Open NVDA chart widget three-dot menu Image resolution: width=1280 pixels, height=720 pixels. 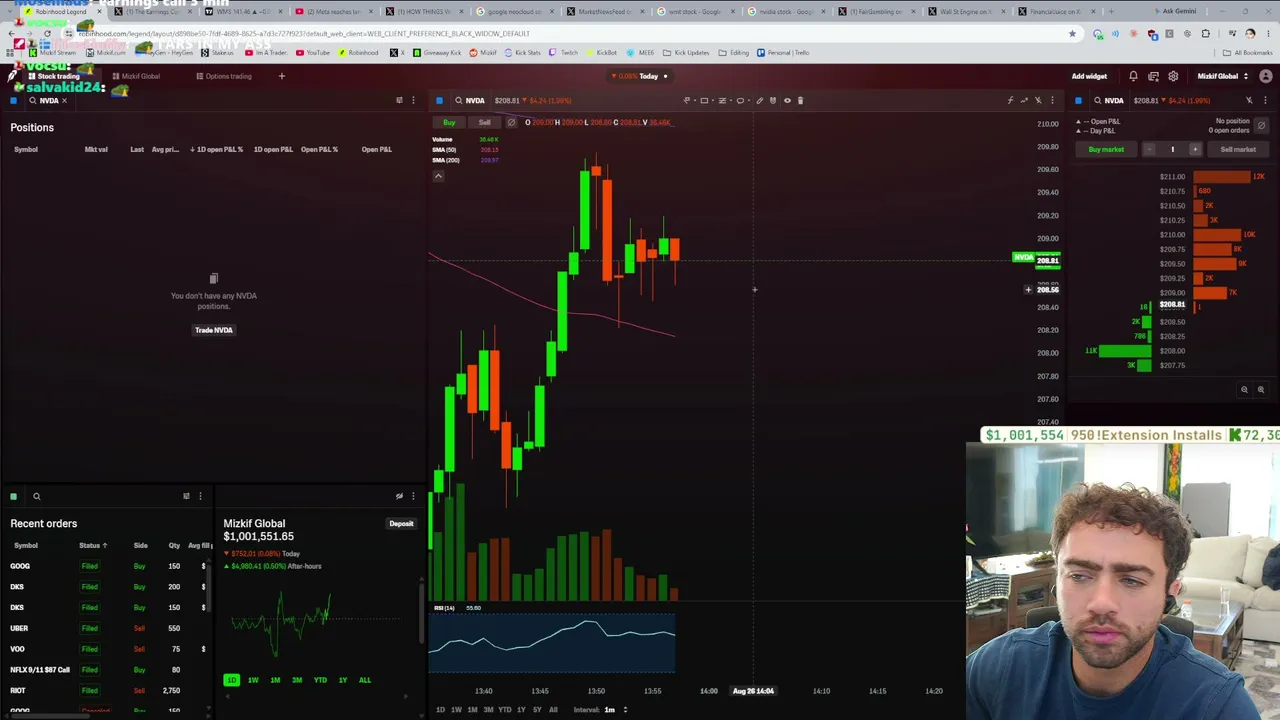pyautogui.click(x=1052, y=100)
